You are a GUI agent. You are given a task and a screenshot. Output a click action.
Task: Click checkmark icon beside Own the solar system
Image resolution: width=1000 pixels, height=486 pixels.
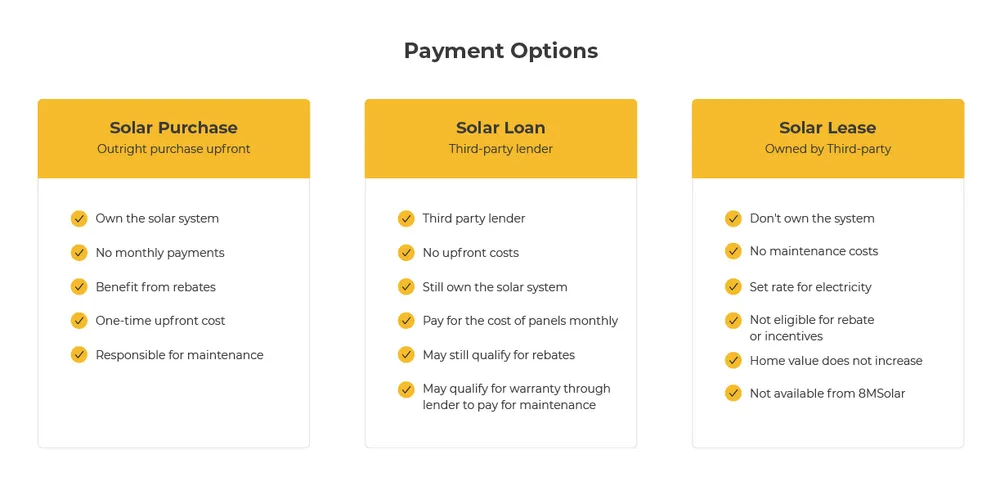click(x=79, y=219)
